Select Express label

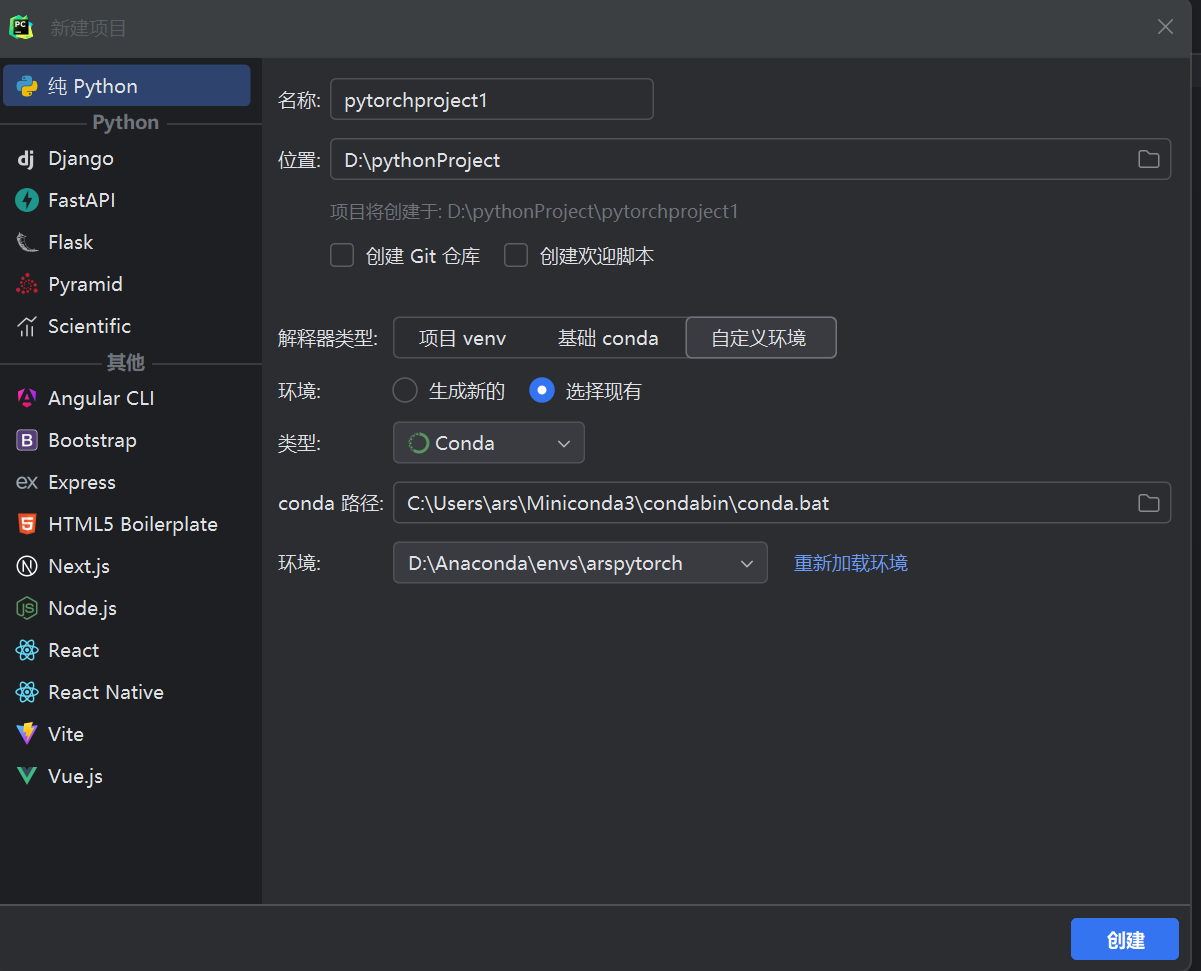click(x=82, y=482)
